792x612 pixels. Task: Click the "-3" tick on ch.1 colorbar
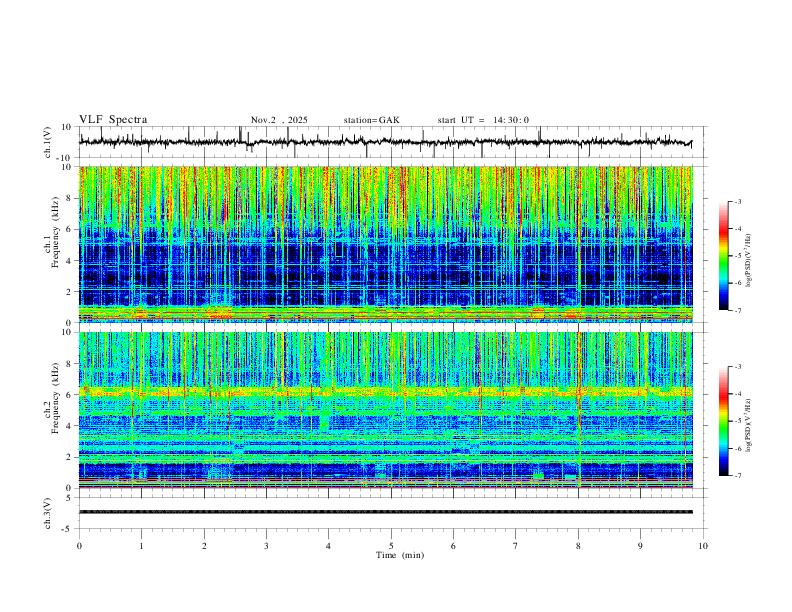[738, 201]
